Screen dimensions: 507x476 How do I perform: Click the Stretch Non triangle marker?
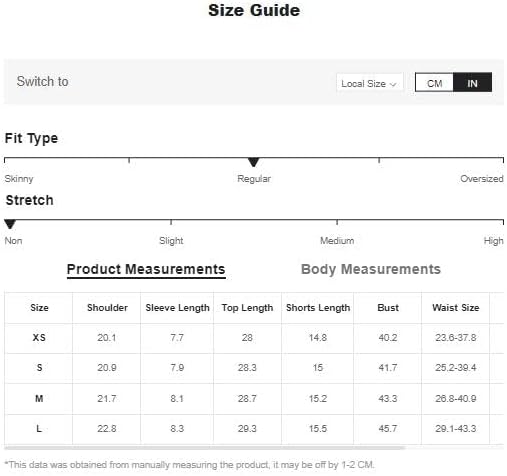click(x=10, y=224)
